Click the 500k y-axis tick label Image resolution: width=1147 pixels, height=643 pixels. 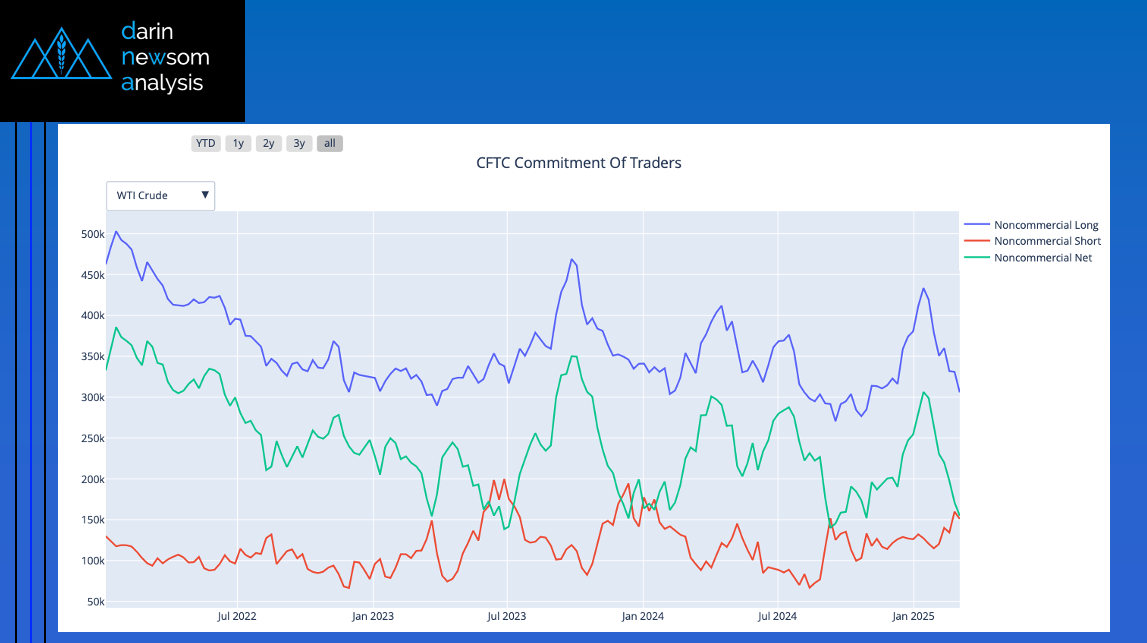93,234
